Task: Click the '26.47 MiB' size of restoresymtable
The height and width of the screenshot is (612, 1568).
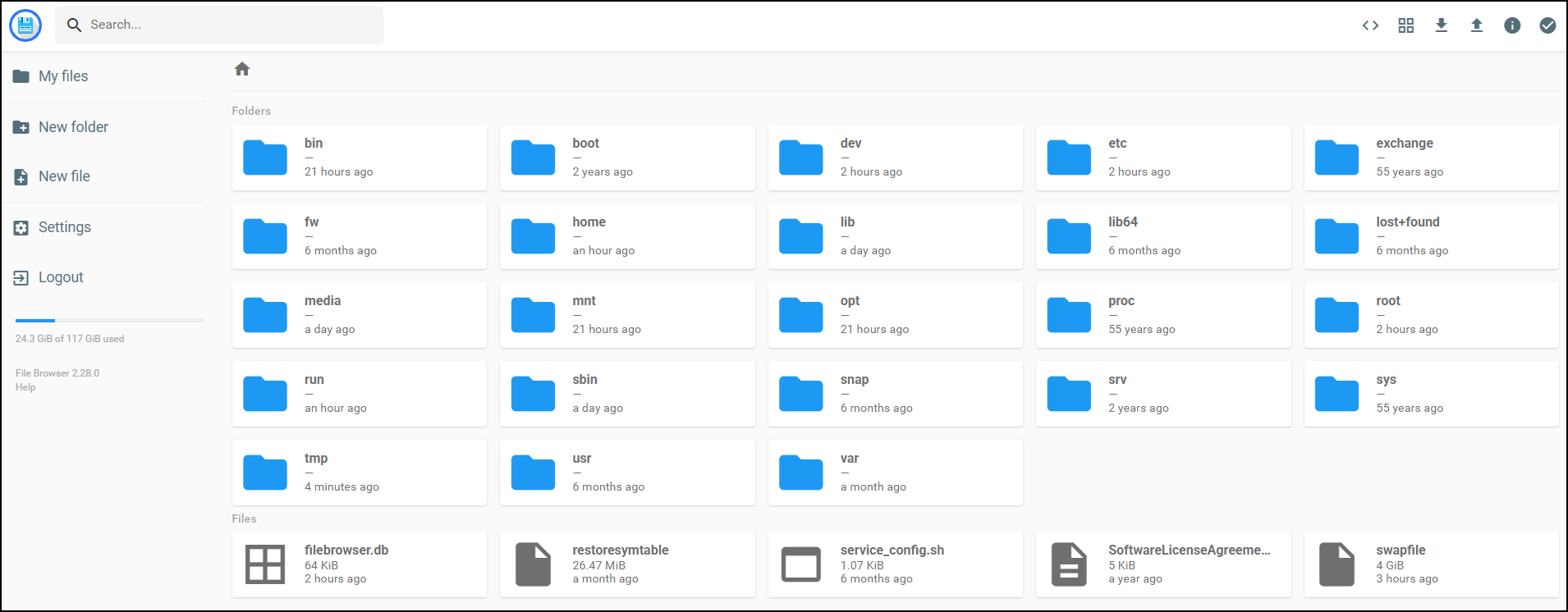Action: (x=599, y=565)
